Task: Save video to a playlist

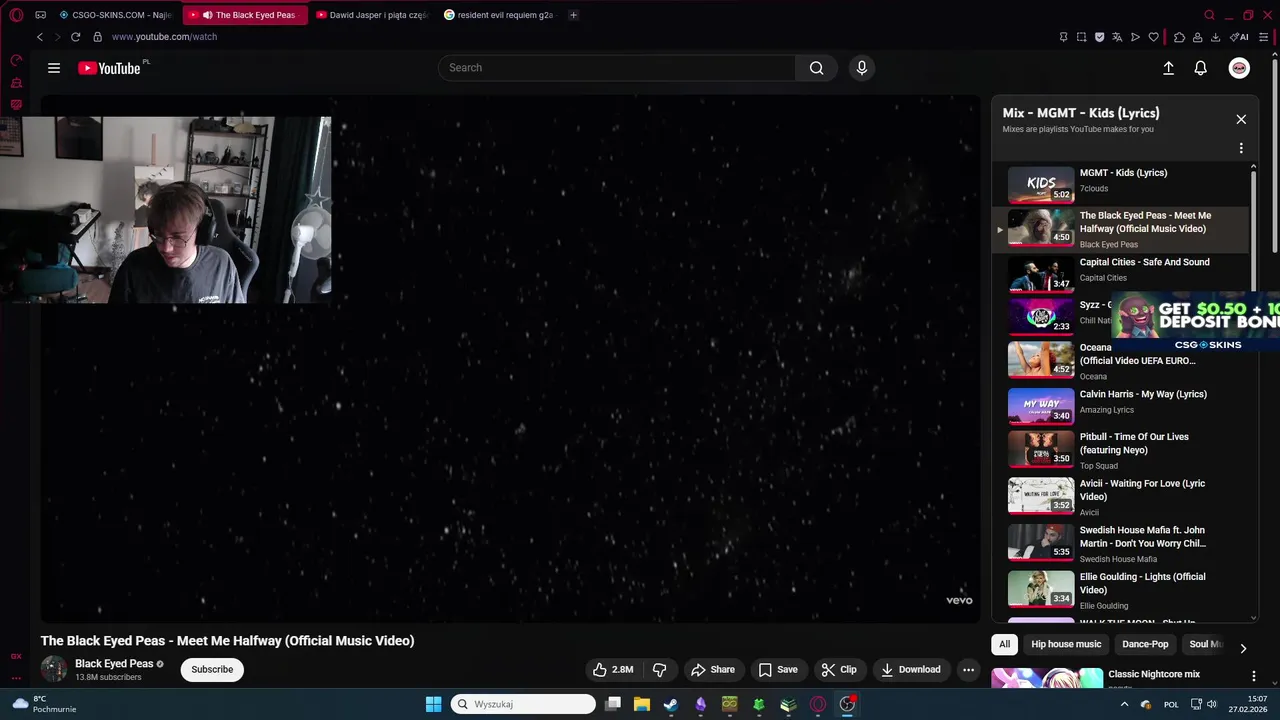Action: pos(777,669)
